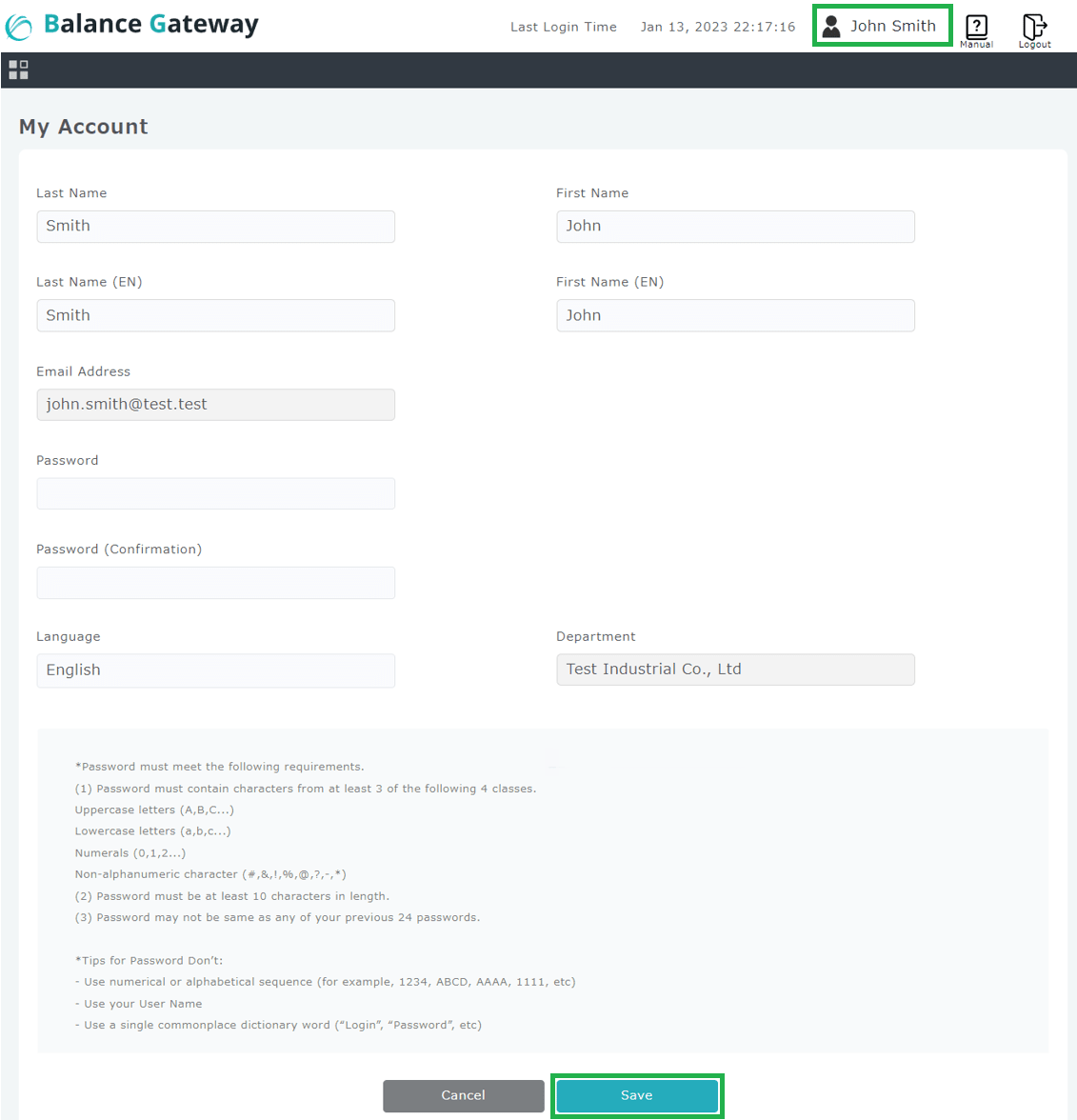Click the Balance Gateway title text
This screenshot has width=1077, height=1120.
click(151, 25)
